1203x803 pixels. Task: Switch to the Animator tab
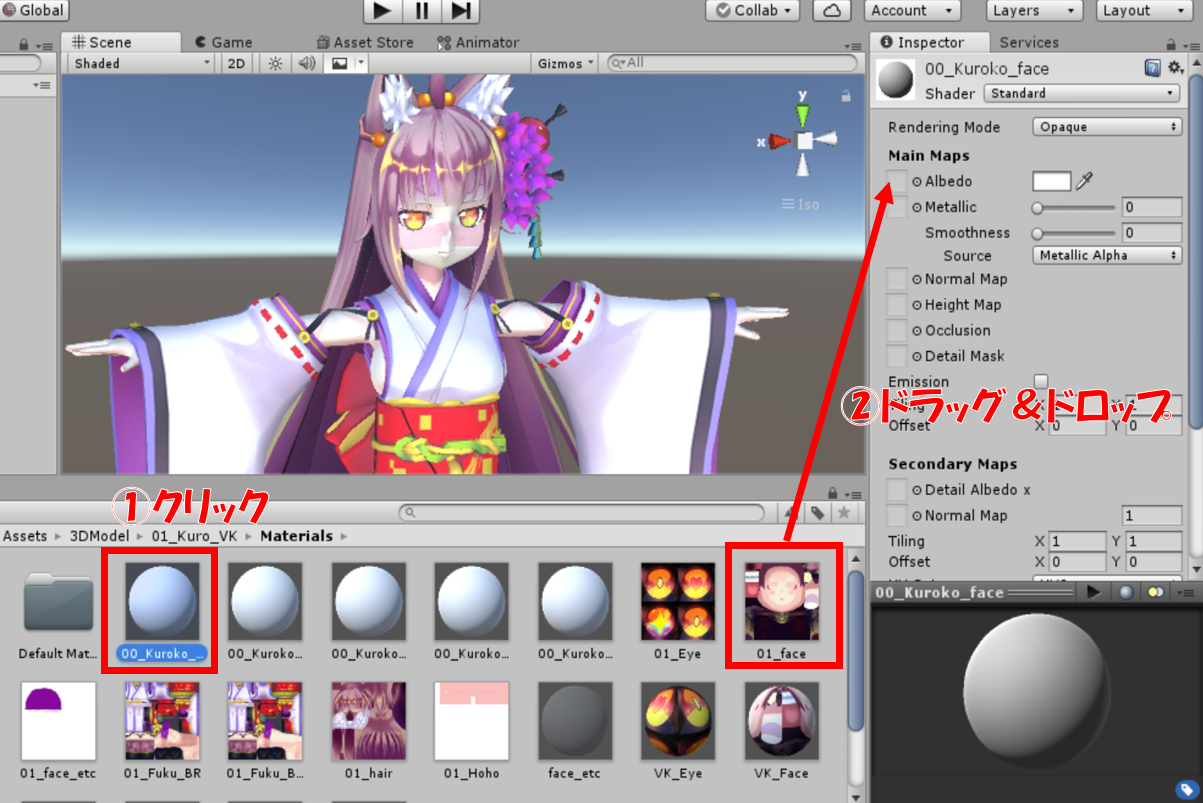coord(479,42)
